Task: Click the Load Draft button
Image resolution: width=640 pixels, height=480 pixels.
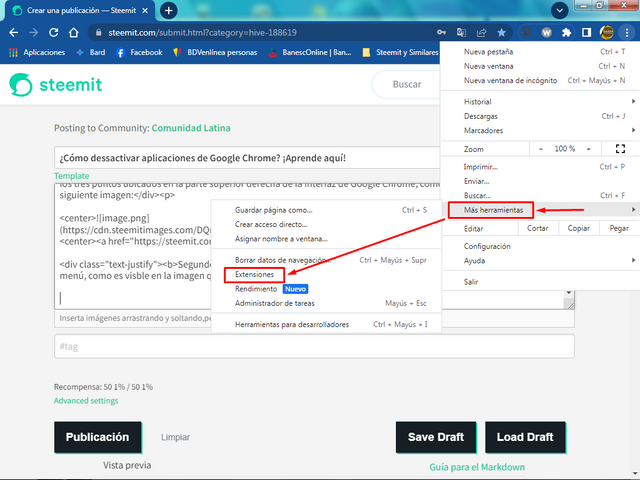Action: click(525, 437)
